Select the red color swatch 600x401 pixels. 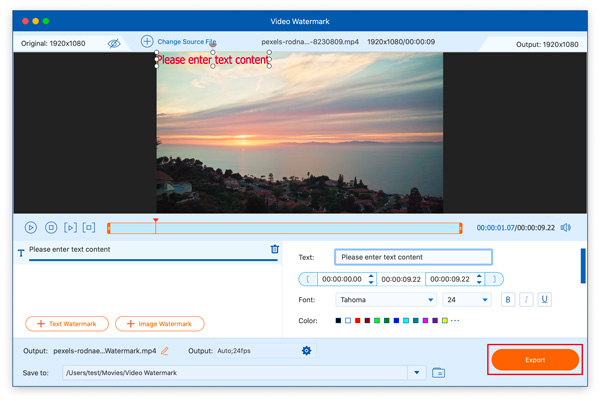(358, 321)
